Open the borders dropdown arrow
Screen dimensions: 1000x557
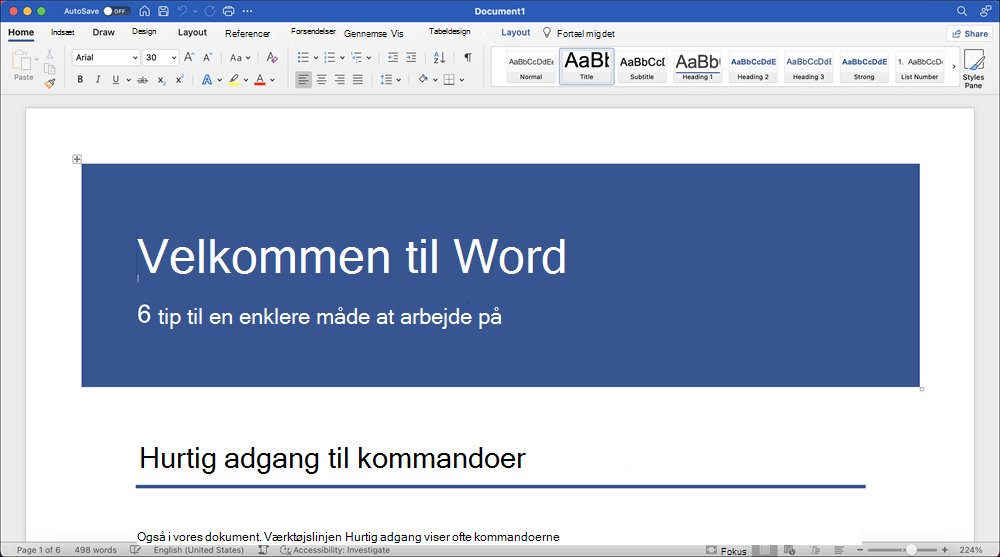pos(462,80)
